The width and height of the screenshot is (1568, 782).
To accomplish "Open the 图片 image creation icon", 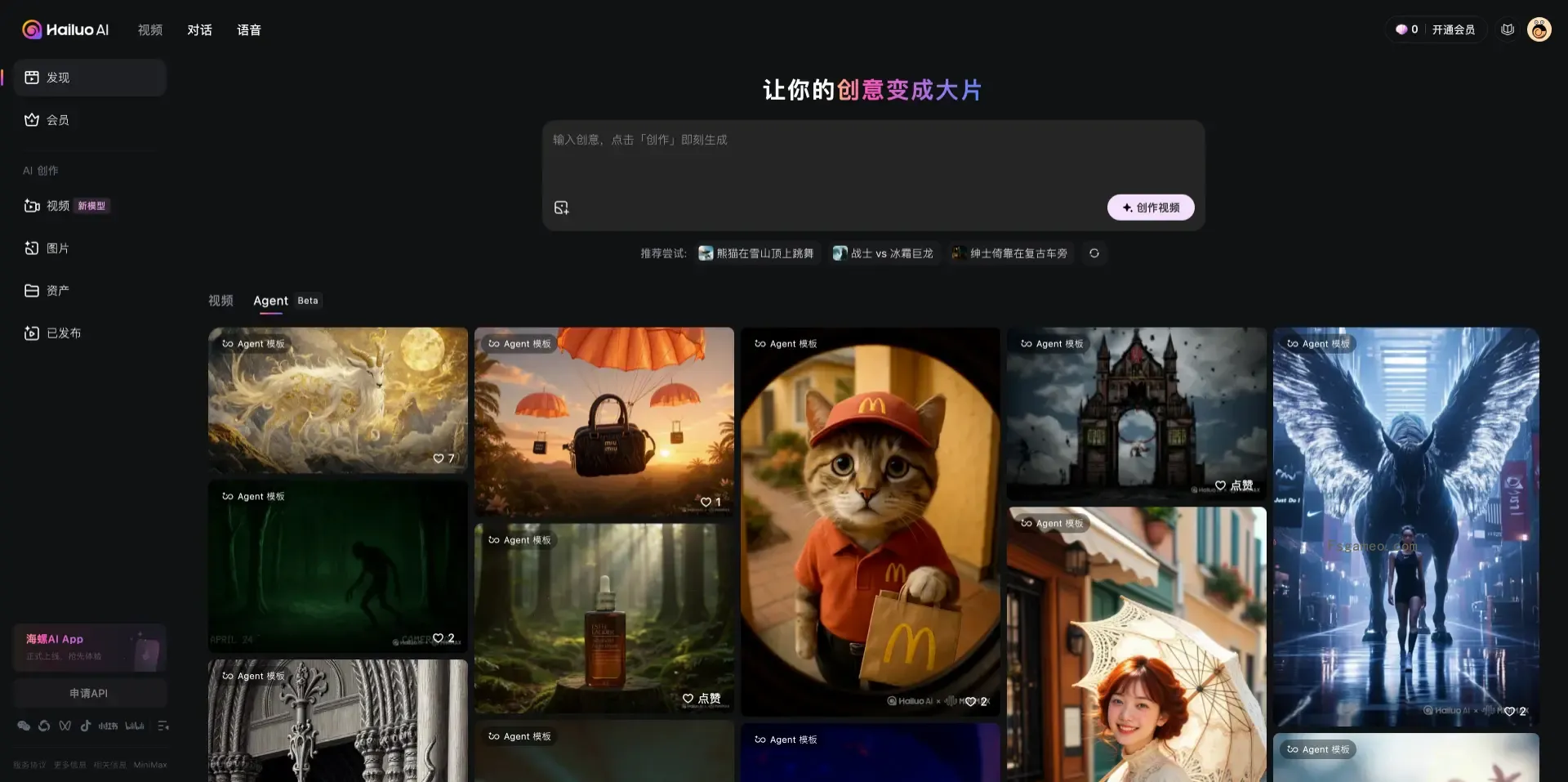I will click(x=32, y=248).
